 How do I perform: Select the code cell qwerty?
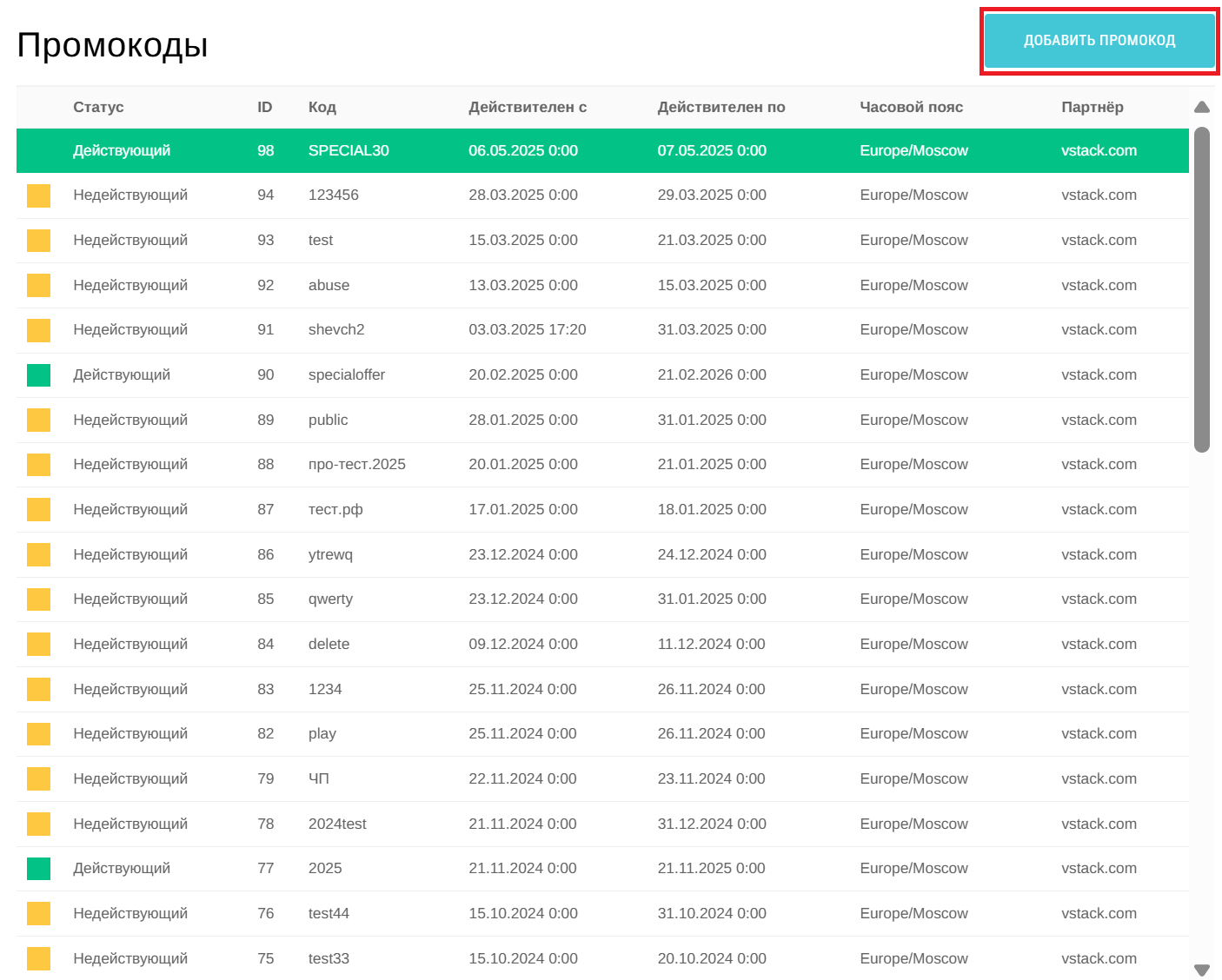pos(330,599)
